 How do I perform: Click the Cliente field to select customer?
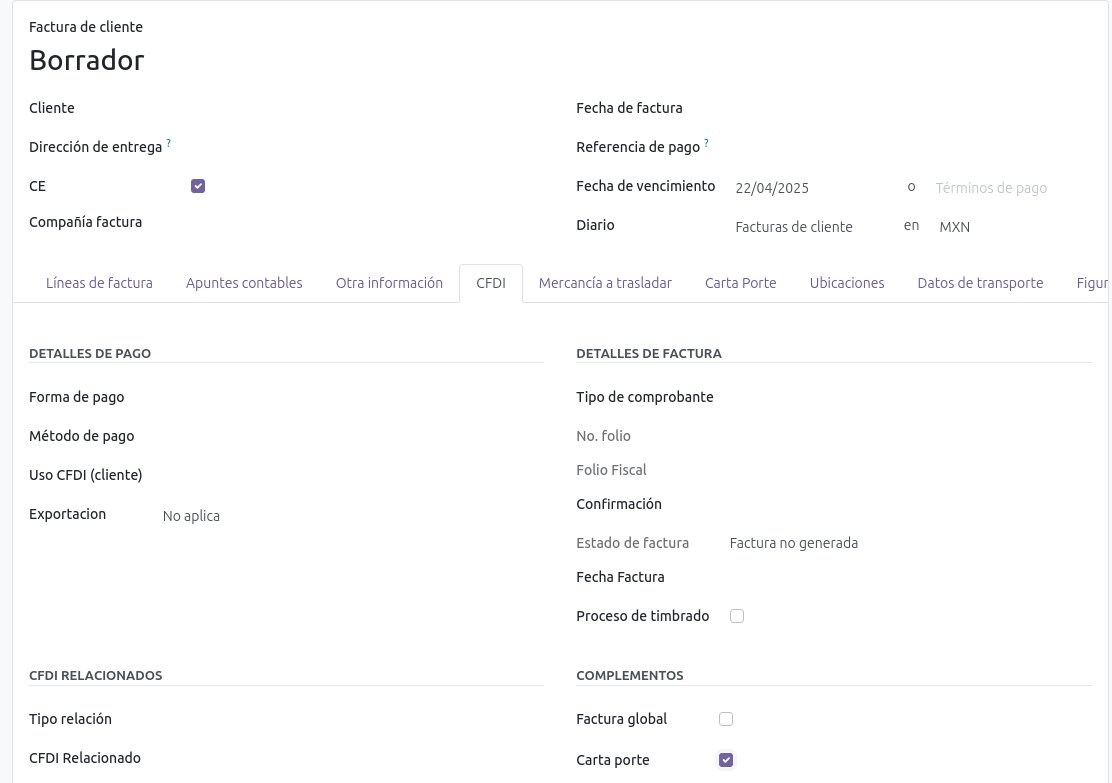(340, 108)
